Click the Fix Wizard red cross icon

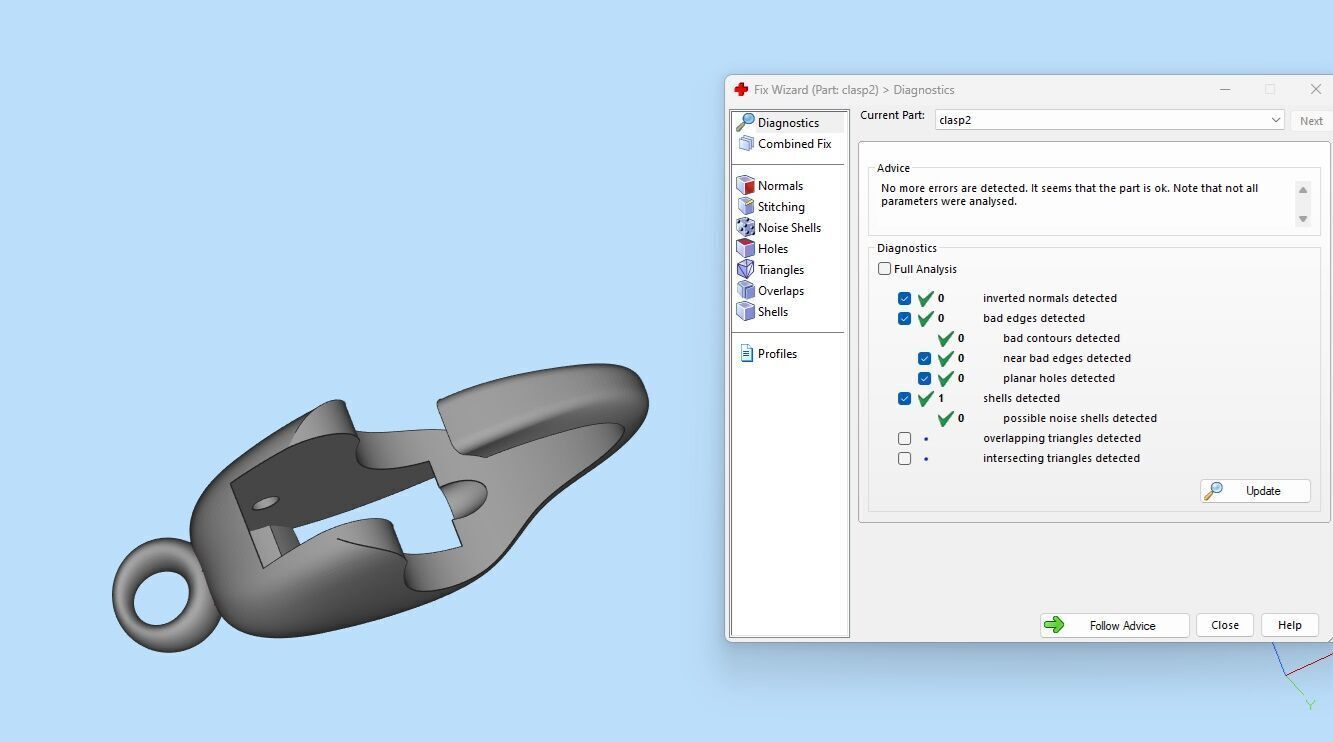[x=741, y=89]
